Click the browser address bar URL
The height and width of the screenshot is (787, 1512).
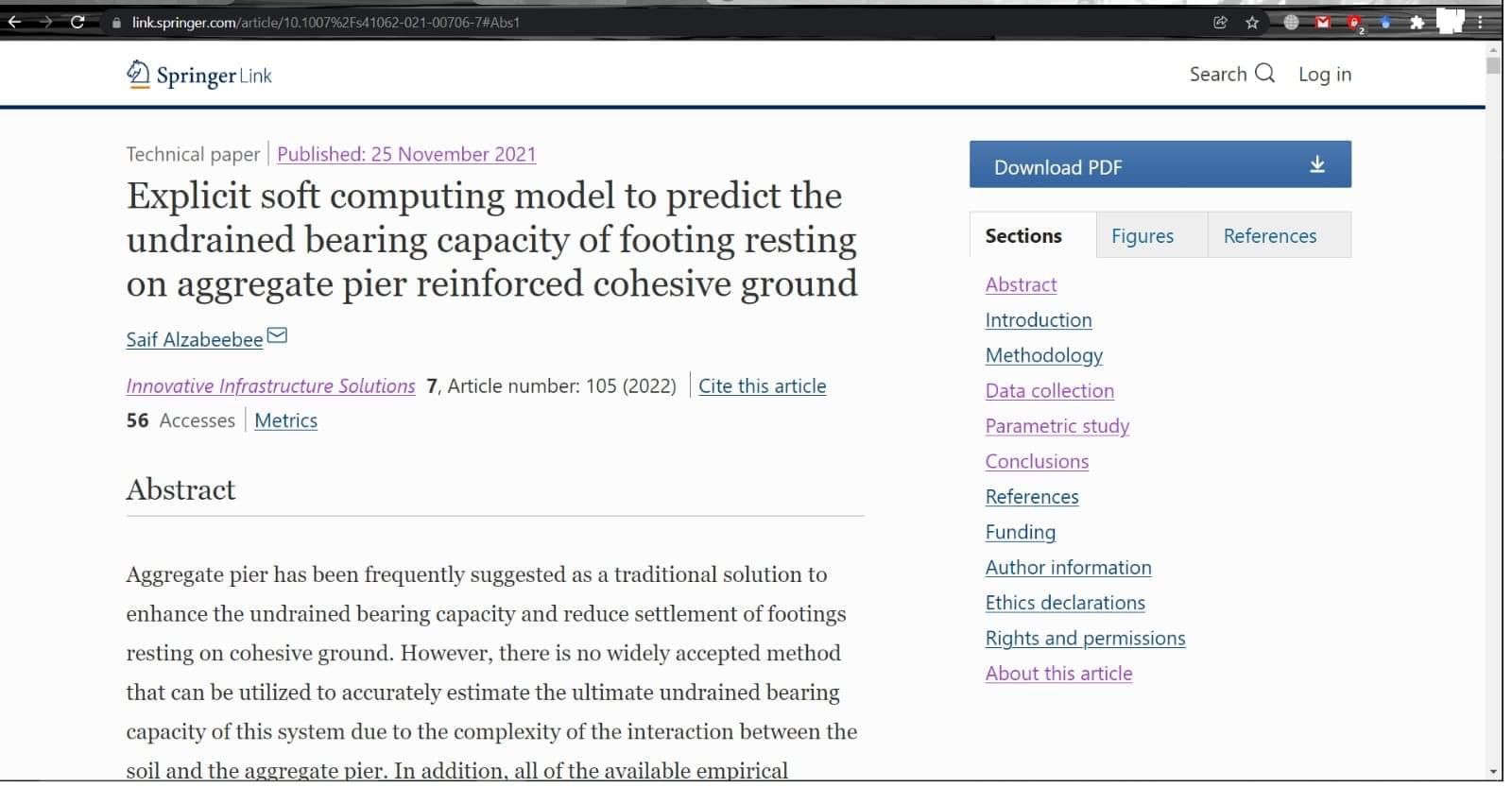coord(326,23)
